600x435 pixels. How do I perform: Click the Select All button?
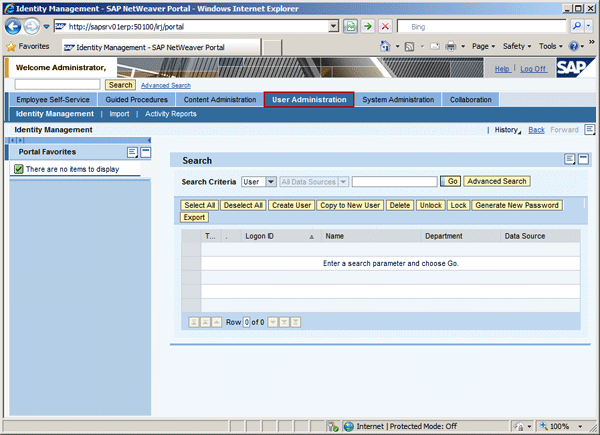point(199,205)
